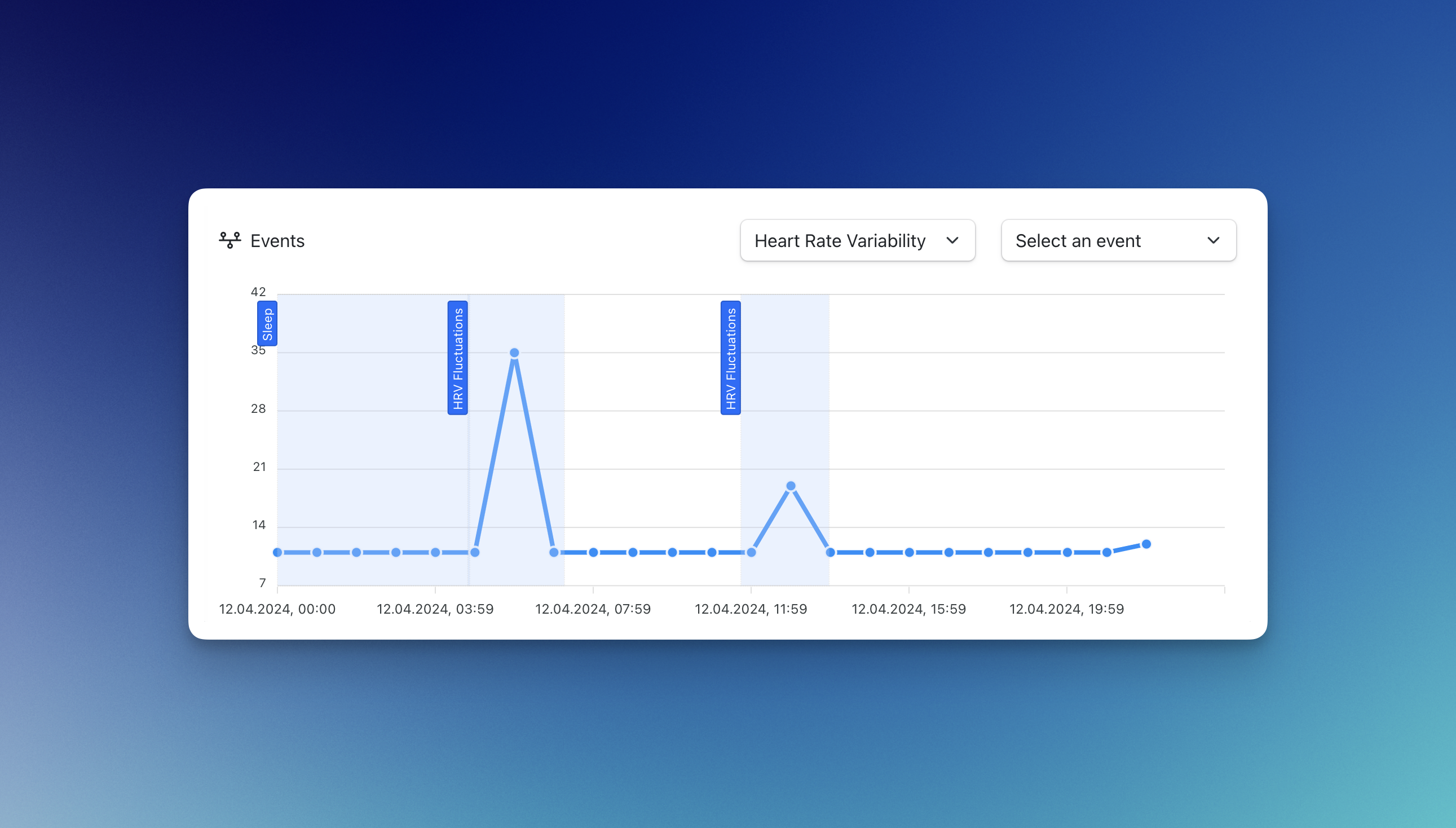The height and width of the screenshot is (828, 1456).
Task: Select the second HRV Fluctuations marker
Action: click(x=731, y=358)
